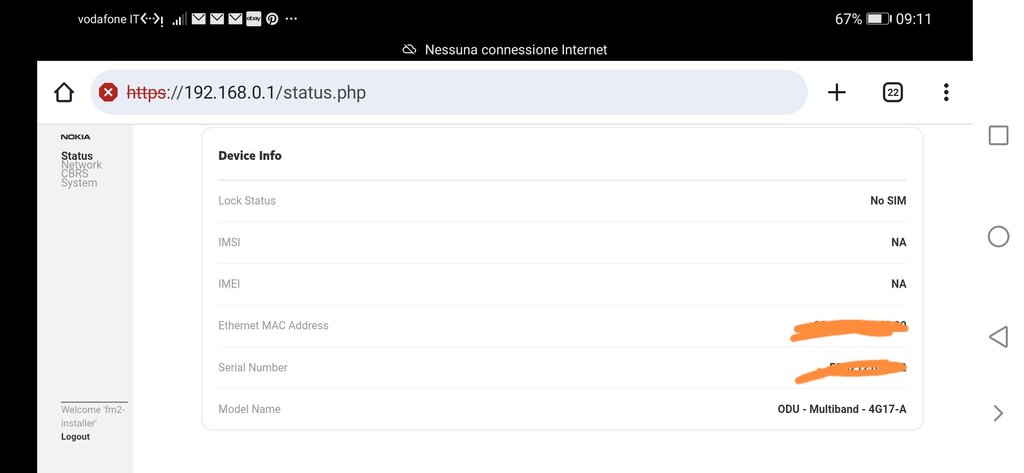Open a new tab with plus icon
The height and width of the screenshot is (473, 1024).
coord(837,93)
